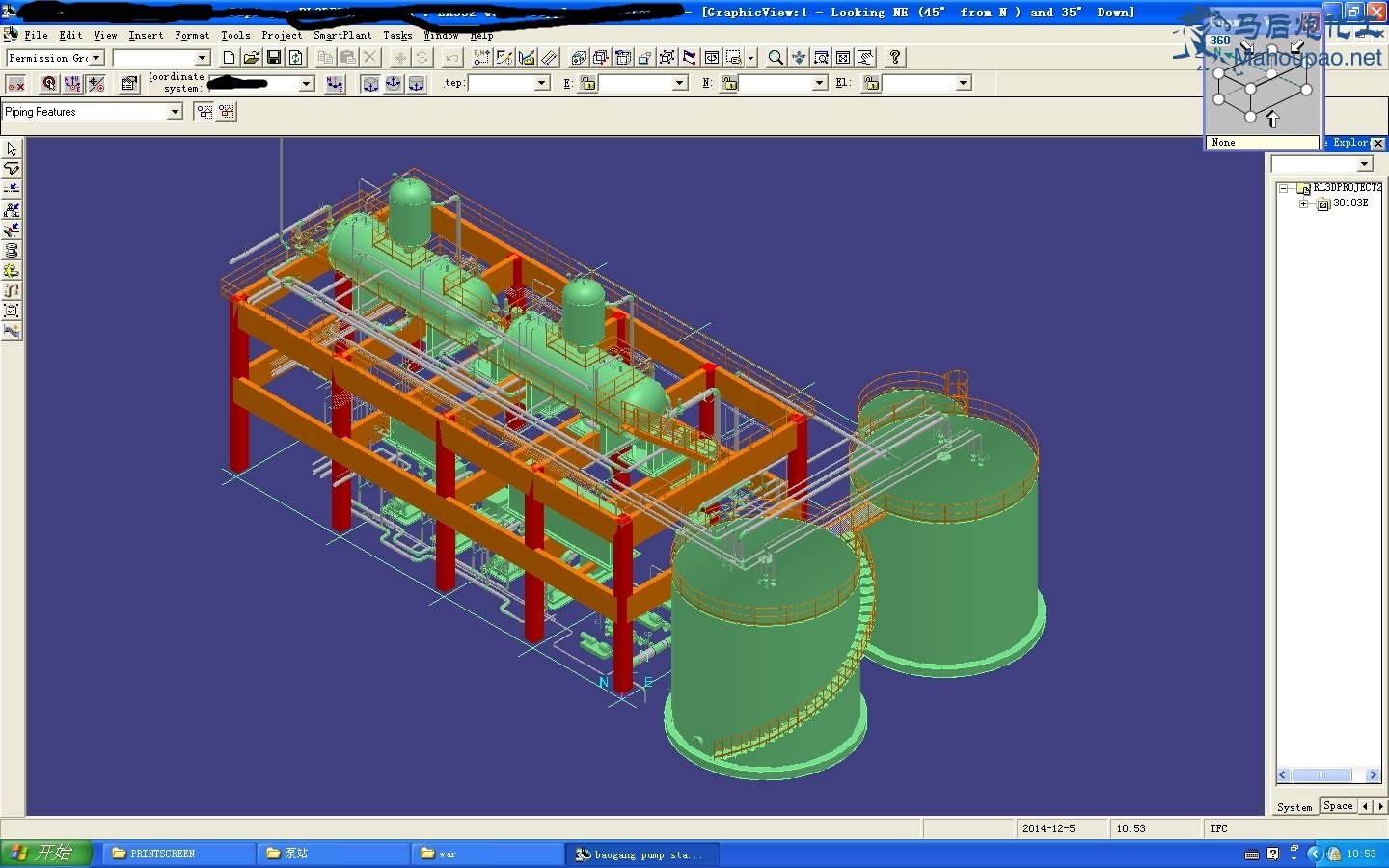Open Help question mark icon

pyautogui.click(x=895, y=58)
